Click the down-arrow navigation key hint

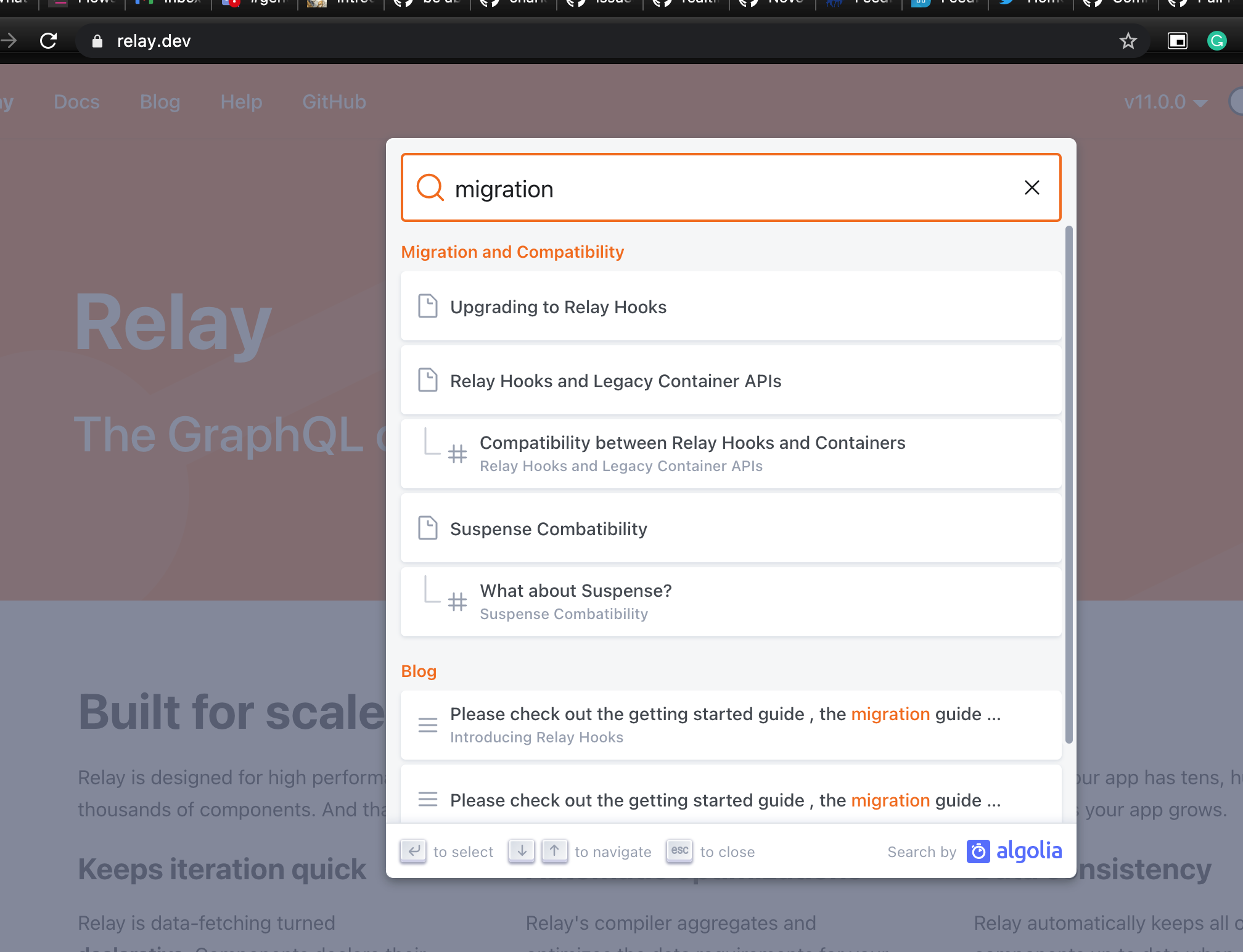coord(521,851)
